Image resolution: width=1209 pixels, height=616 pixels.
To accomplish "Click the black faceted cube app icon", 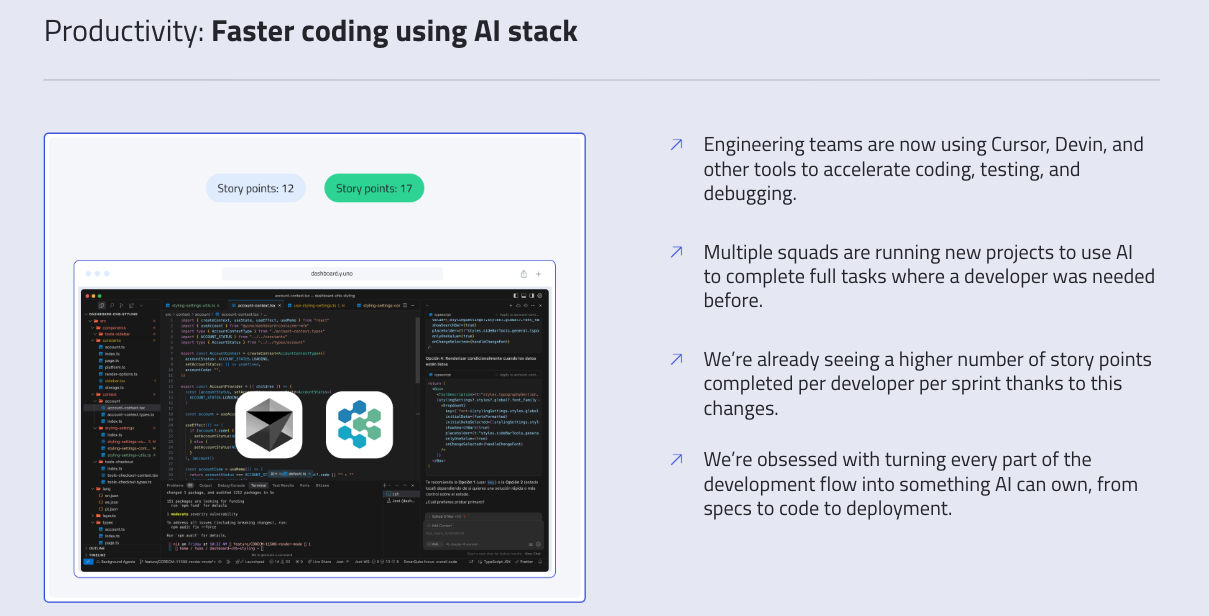I will click(x=268, y=423).
